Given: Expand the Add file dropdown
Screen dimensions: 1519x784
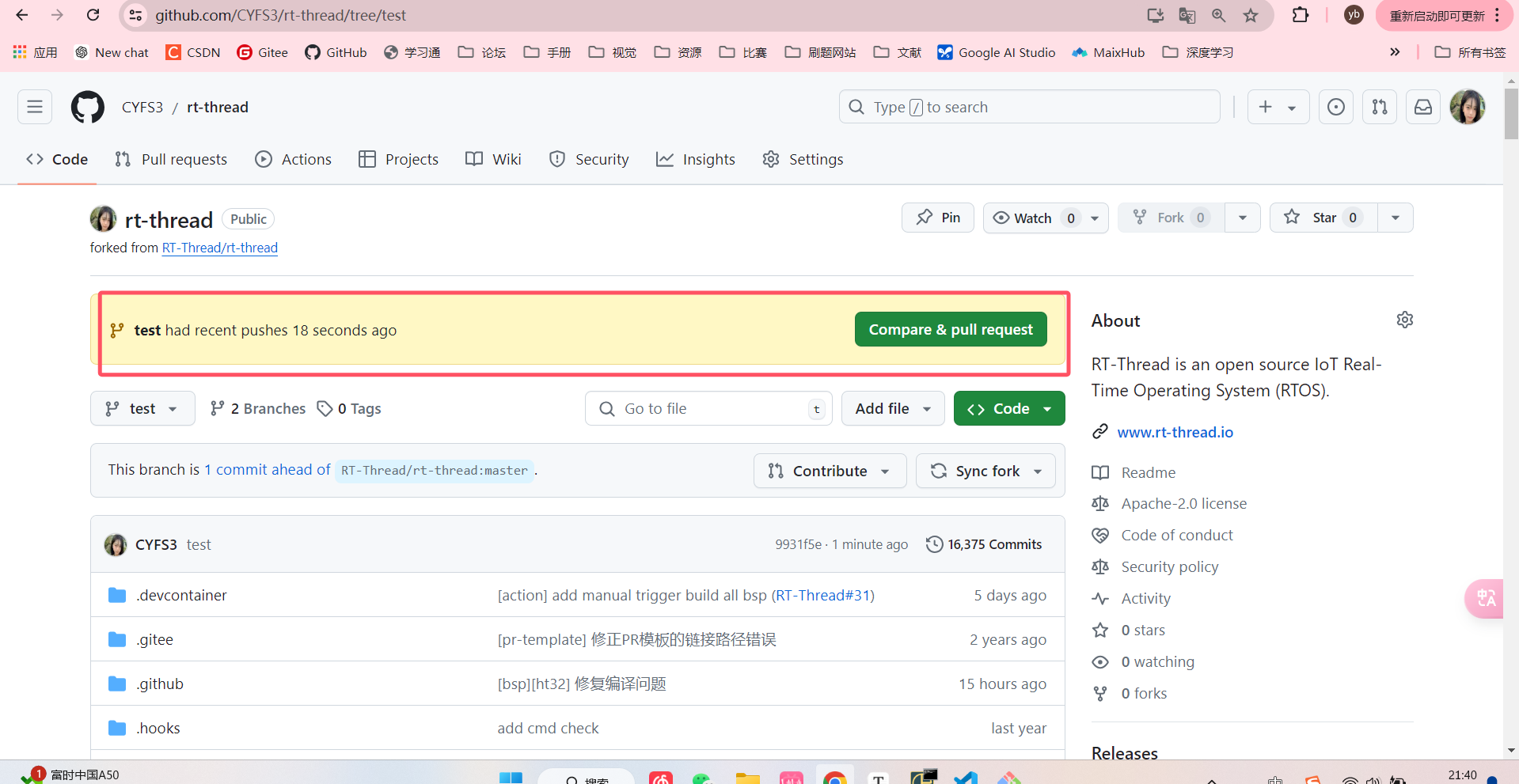Looking at the screenshot, I should tap(893, 408).
